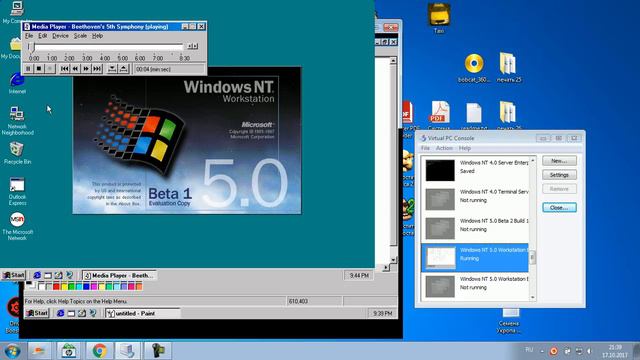Open Scale menu in Media Player
Viewport: 640px width, 360px height.
coord(80,36)
